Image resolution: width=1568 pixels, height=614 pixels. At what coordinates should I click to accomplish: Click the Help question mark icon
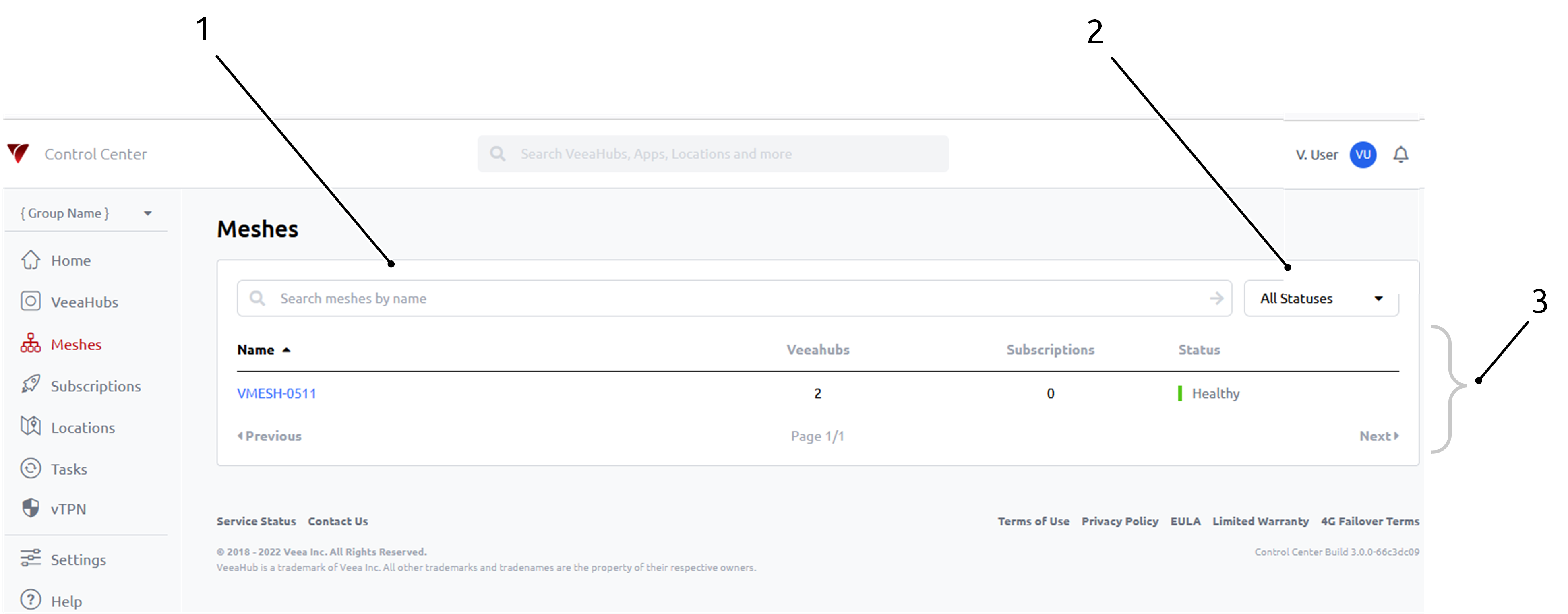click(x=31, y=600)
